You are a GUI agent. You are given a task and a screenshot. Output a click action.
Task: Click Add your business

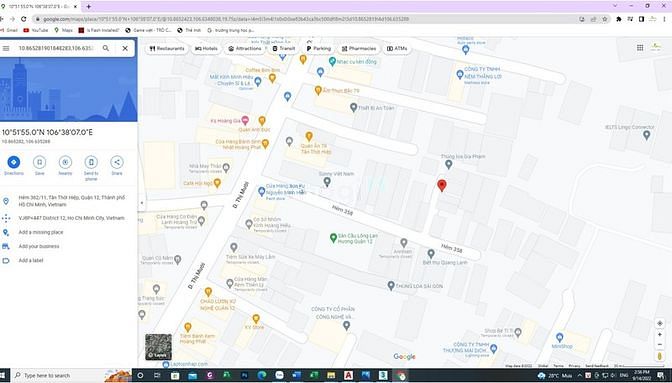[x=39, y=246]
